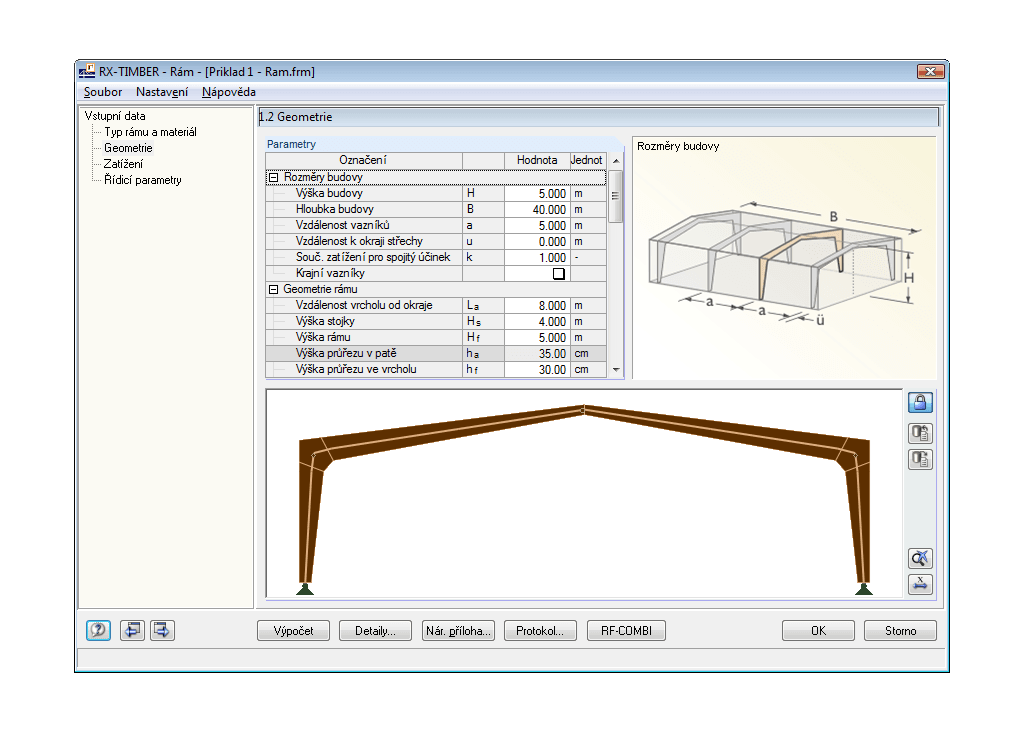Click the view in X direction icon
The width and height of the screenshot is (1024, 733).
[x=920, y=584]
